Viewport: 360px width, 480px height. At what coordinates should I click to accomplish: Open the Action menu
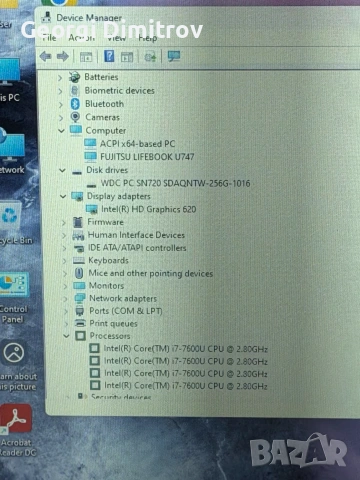click(82, 38)
